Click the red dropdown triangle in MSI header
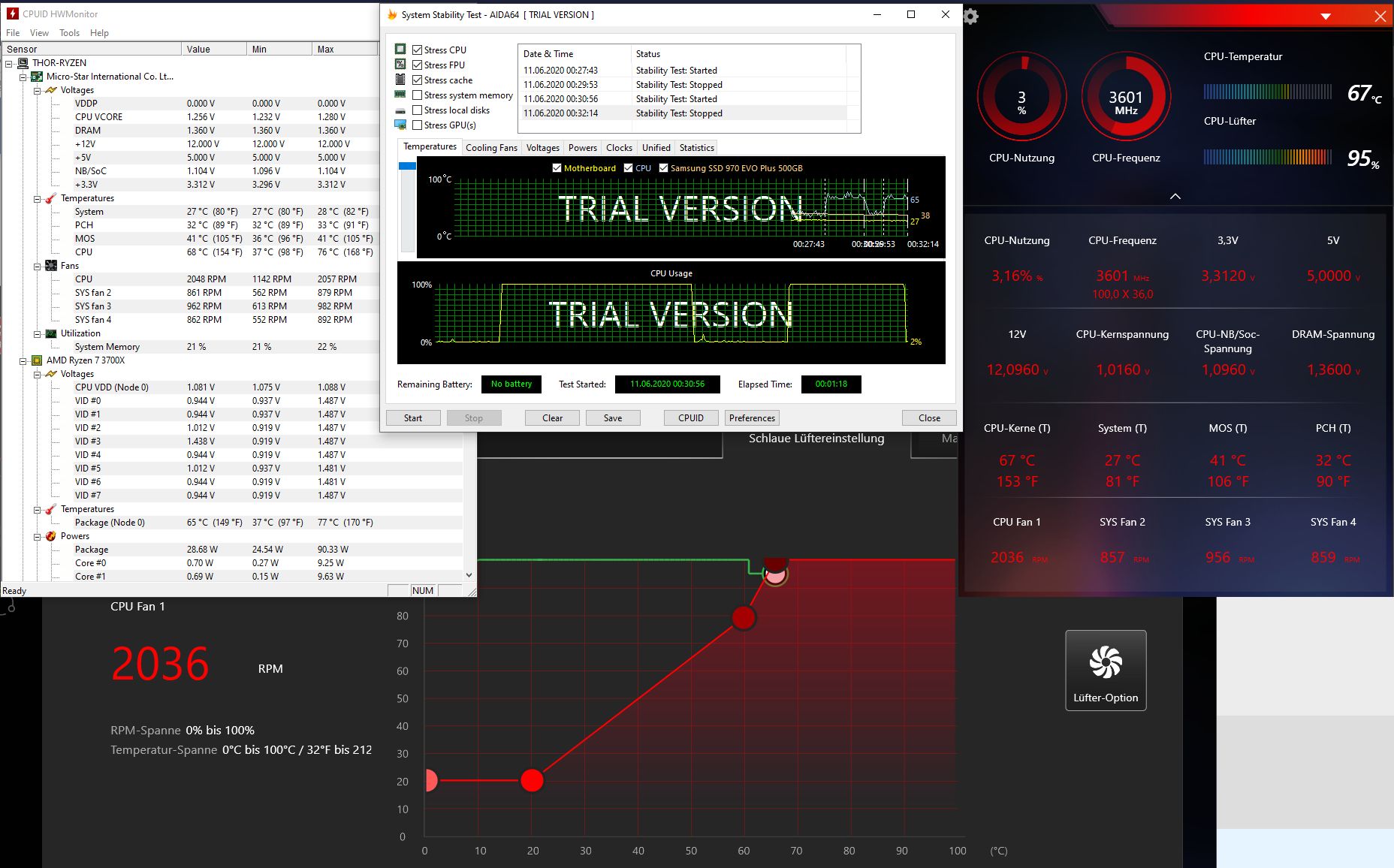This screenshot has width=1394, height=868. pos(1326,17)
